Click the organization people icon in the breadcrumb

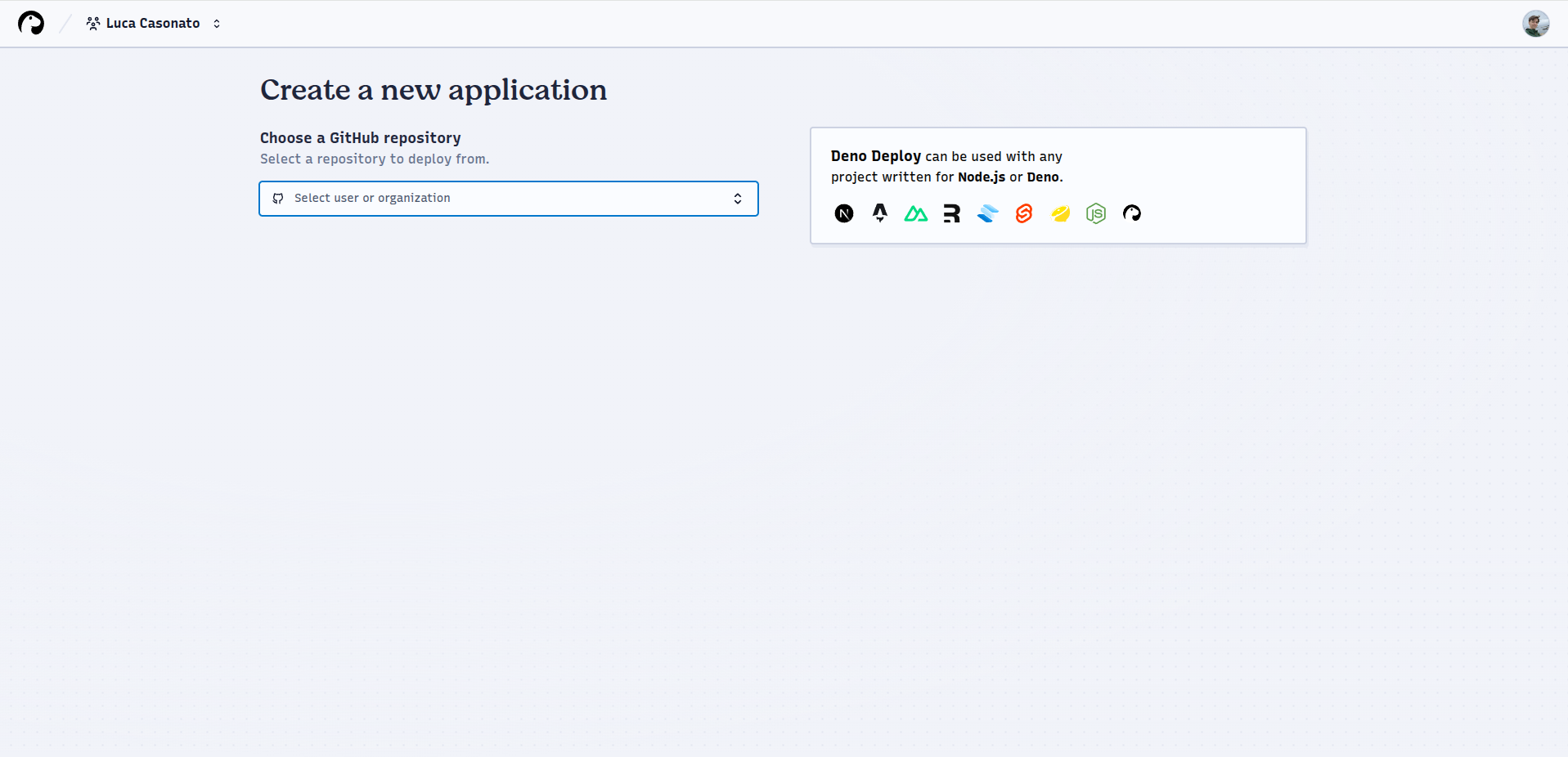92,23
